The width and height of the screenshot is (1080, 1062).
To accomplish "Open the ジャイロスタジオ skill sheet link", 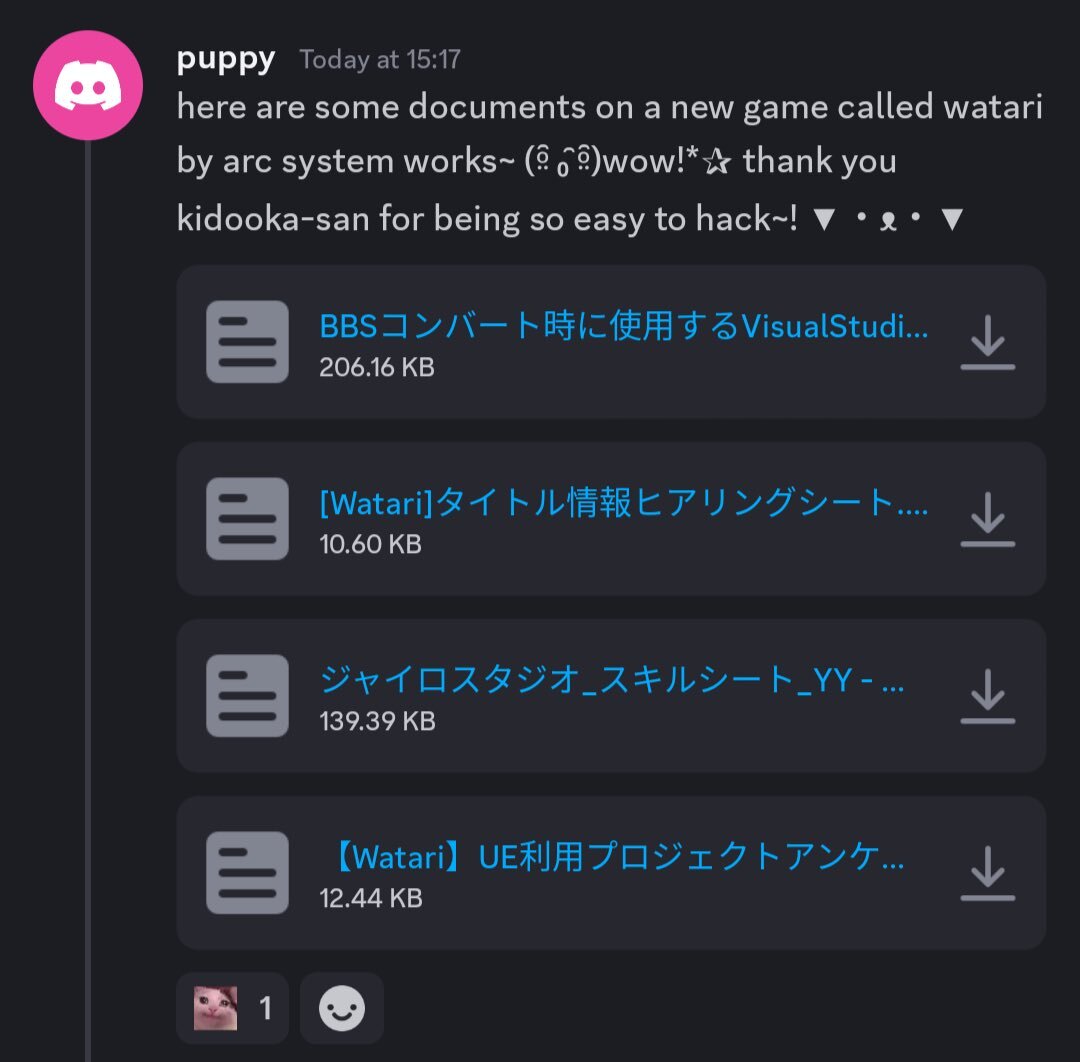I will (x=612, y=680).
